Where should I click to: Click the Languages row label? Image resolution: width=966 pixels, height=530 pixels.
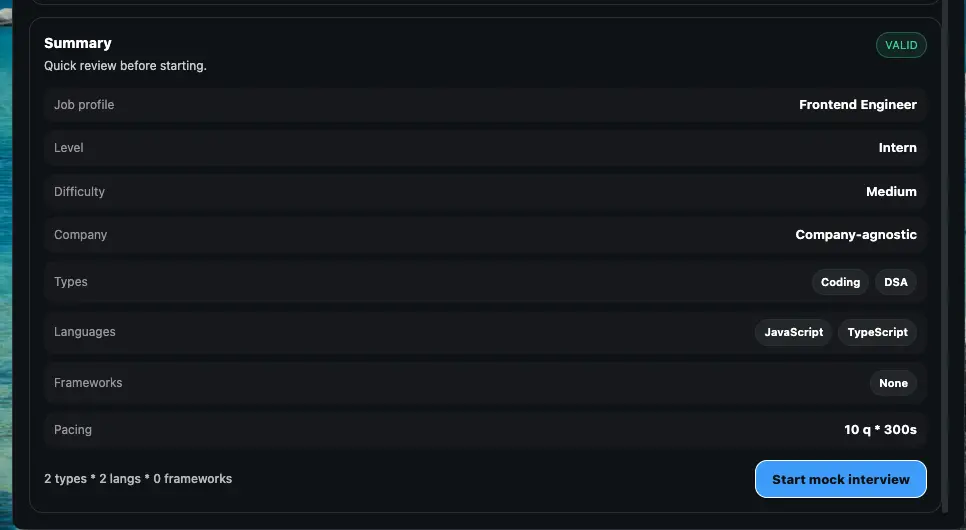(x=85, y=332)
